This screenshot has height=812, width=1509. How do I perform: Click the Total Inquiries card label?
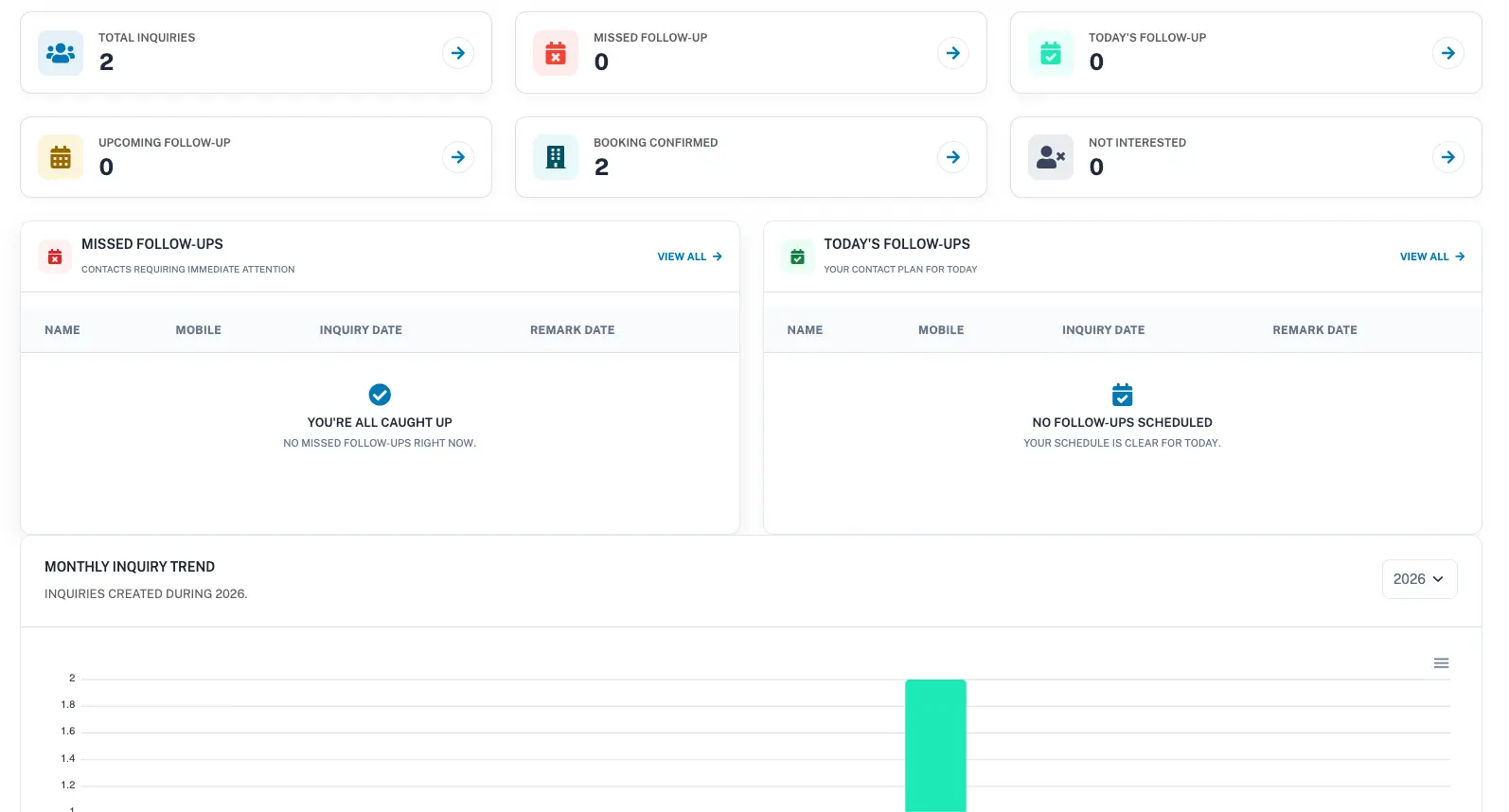pos(147,38)
